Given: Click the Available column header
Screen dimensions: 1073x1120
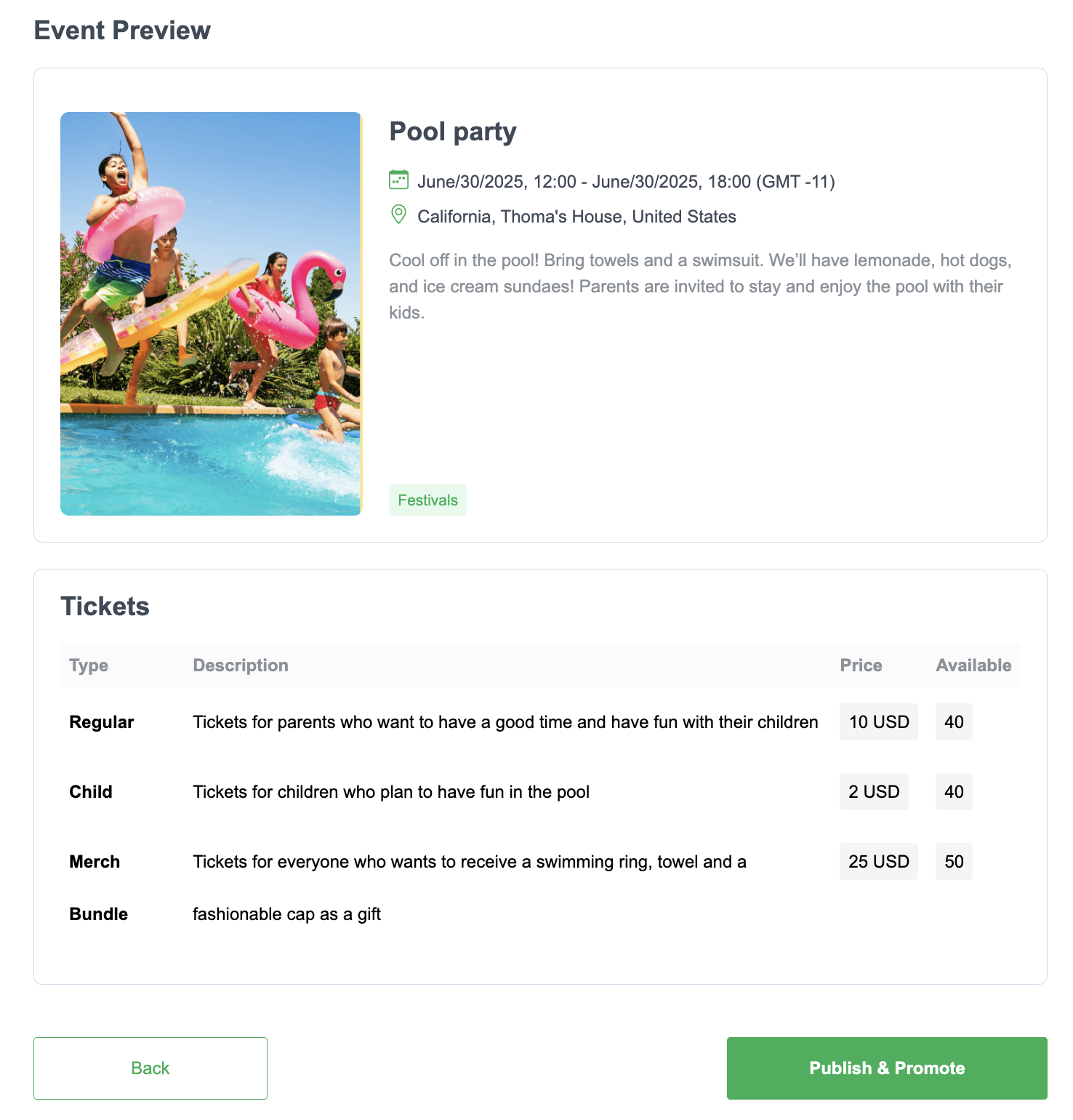Looking at the screenshot, I should coord(973,665).
